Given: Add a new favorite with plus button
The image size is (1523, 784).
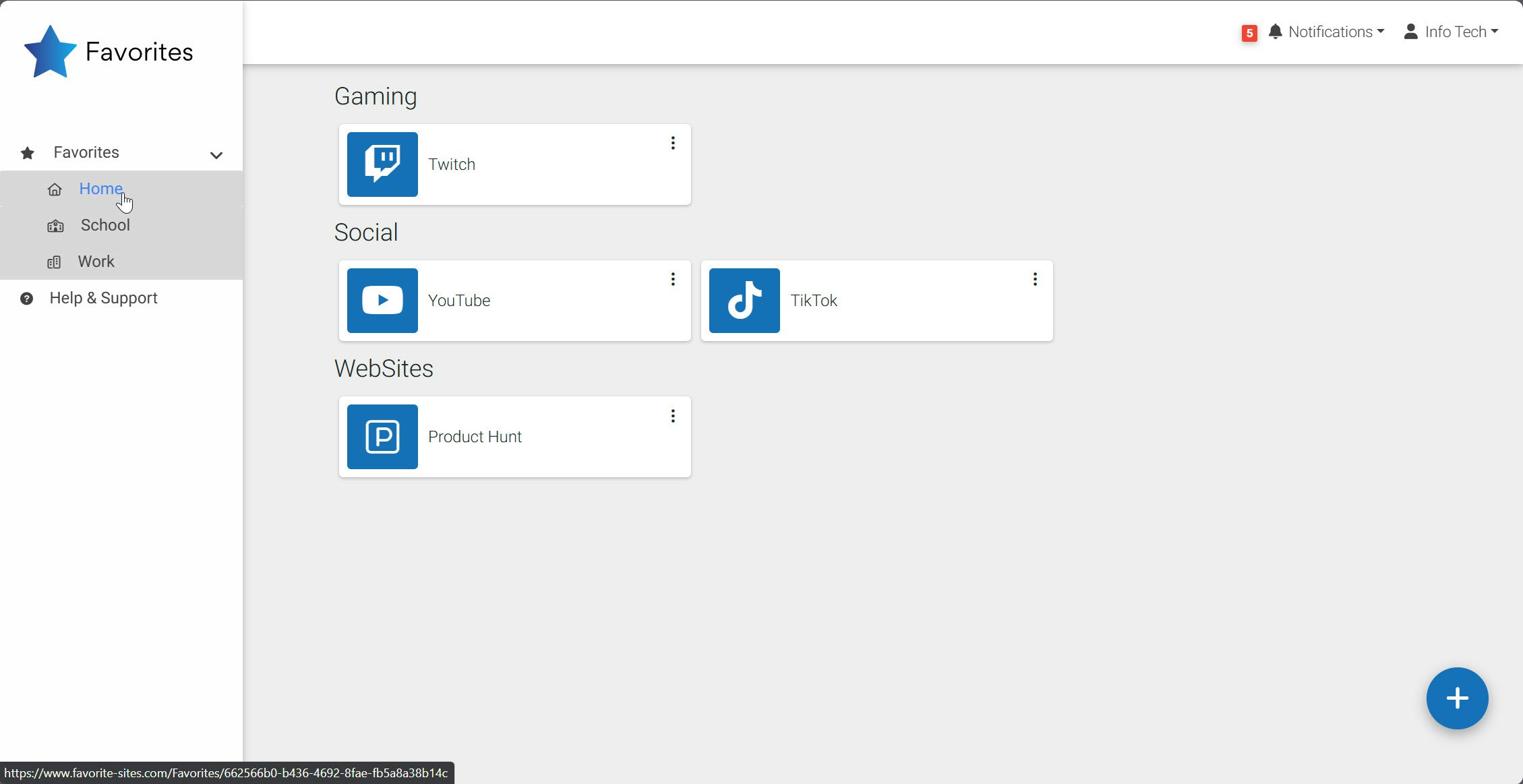Looking at the screenshot, I should [x=1457, y=698].
